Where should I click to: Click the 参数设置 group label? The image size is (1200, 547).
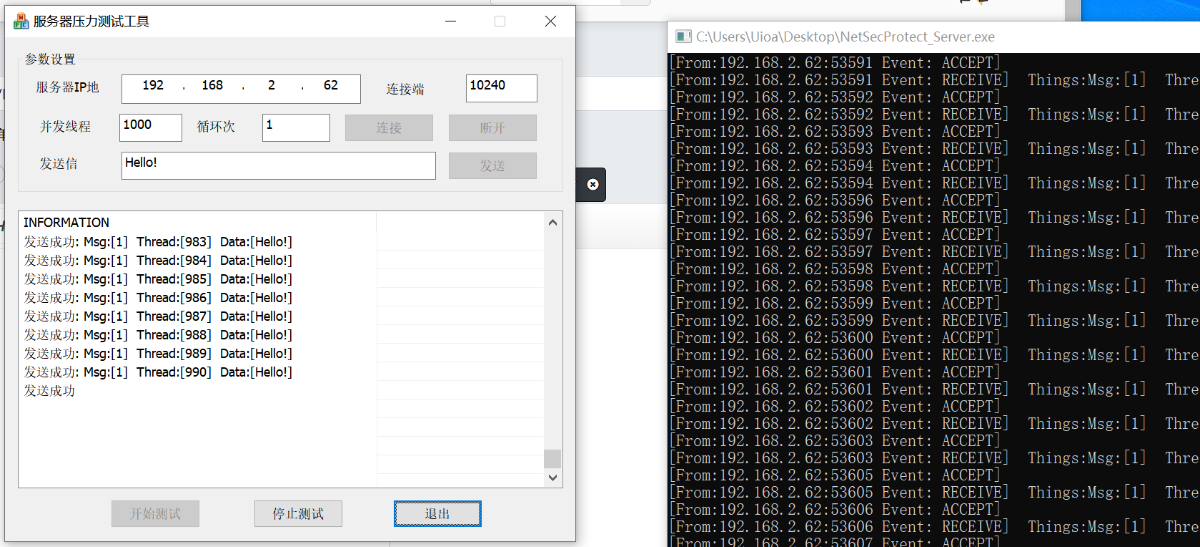coord(50,60)
